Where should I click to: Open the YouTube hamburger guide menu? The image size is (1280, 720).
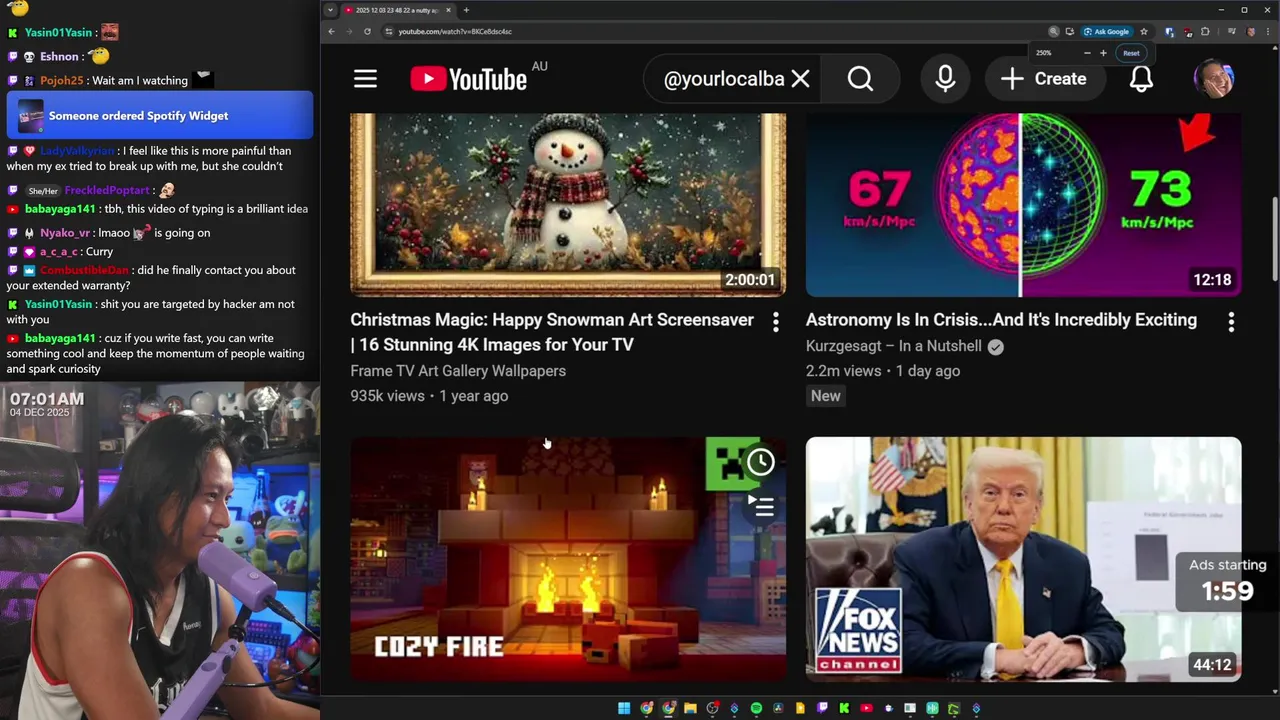365,79
